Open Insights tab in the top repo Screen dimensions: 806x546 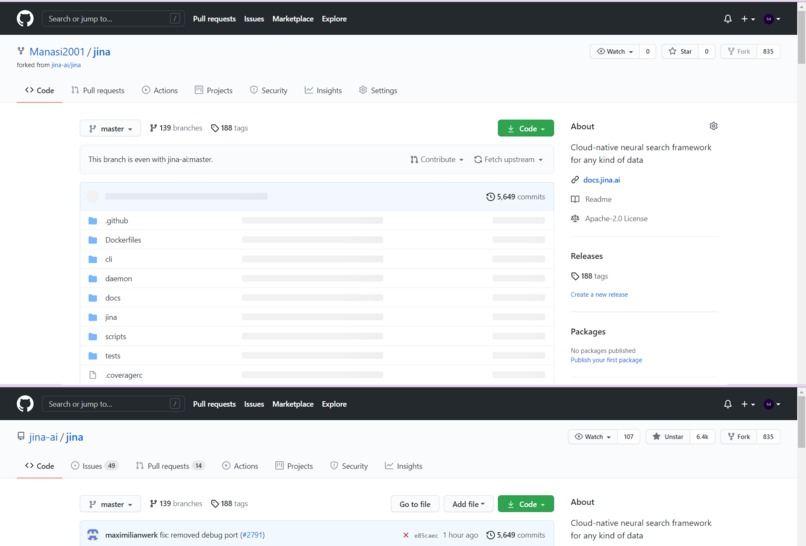(x=323, y=90)
